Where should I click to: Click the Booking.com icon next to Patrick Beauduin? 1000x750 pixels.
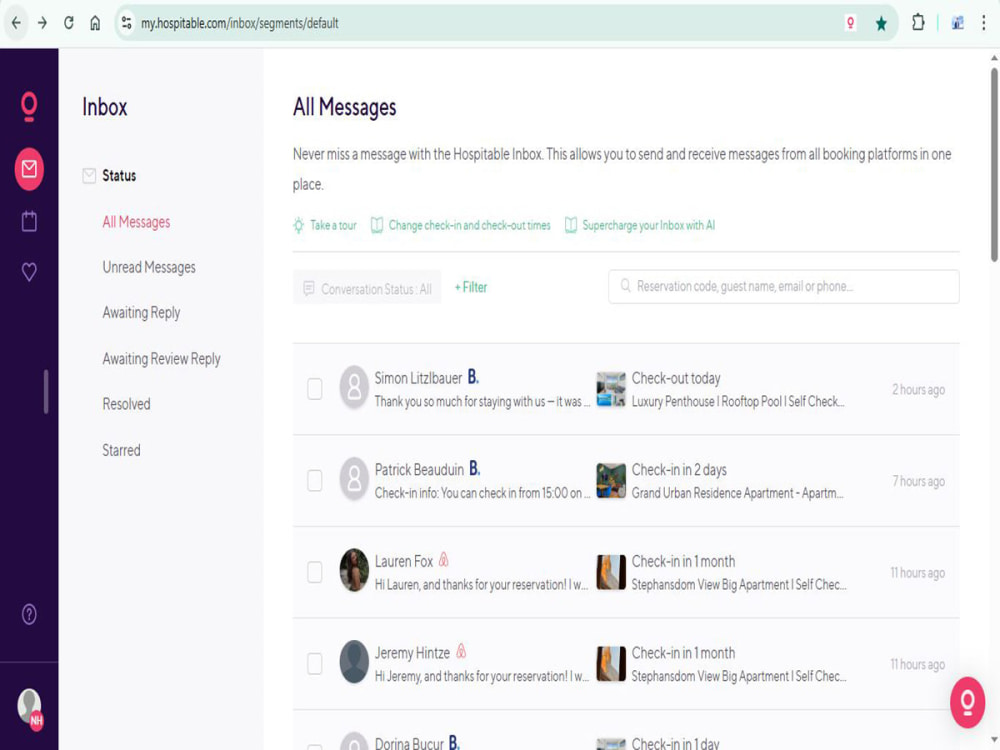474,469
